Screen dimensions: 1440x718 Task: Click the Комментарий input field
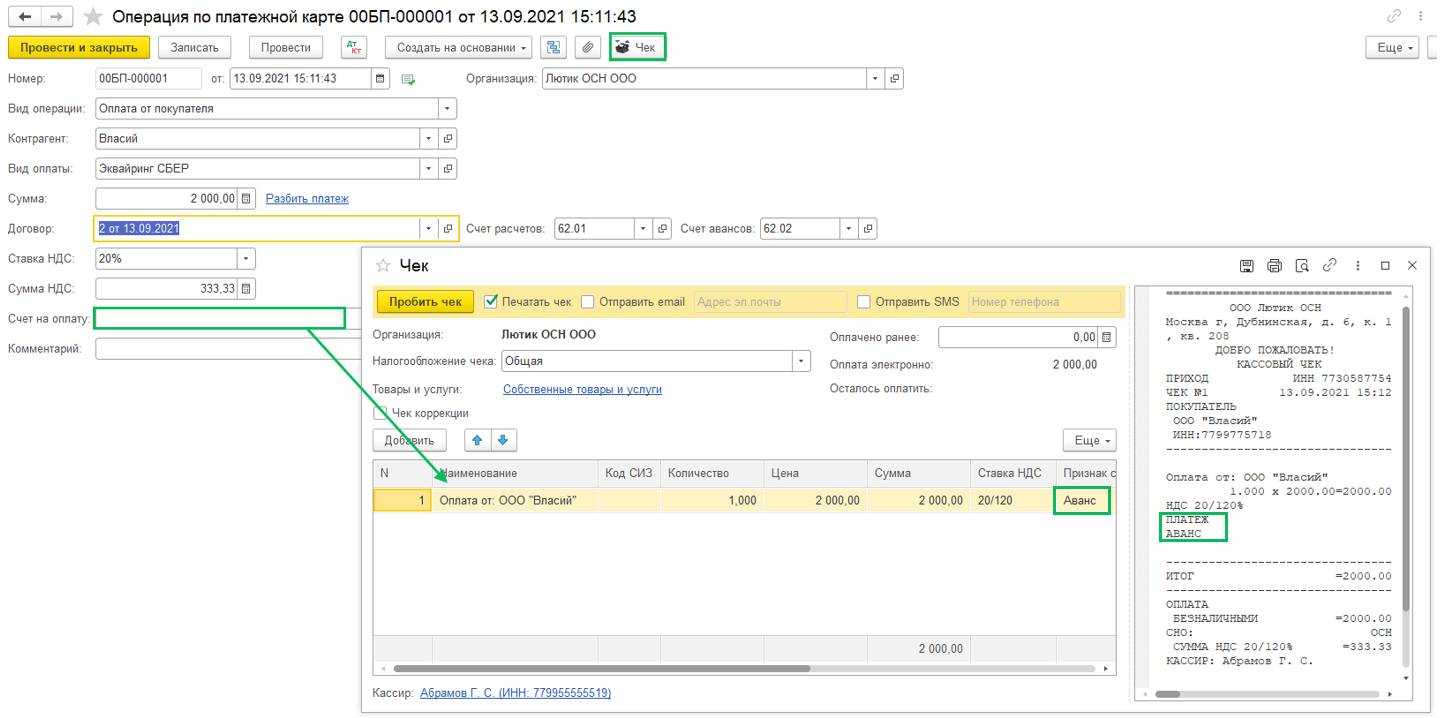(x=228, y=349)
